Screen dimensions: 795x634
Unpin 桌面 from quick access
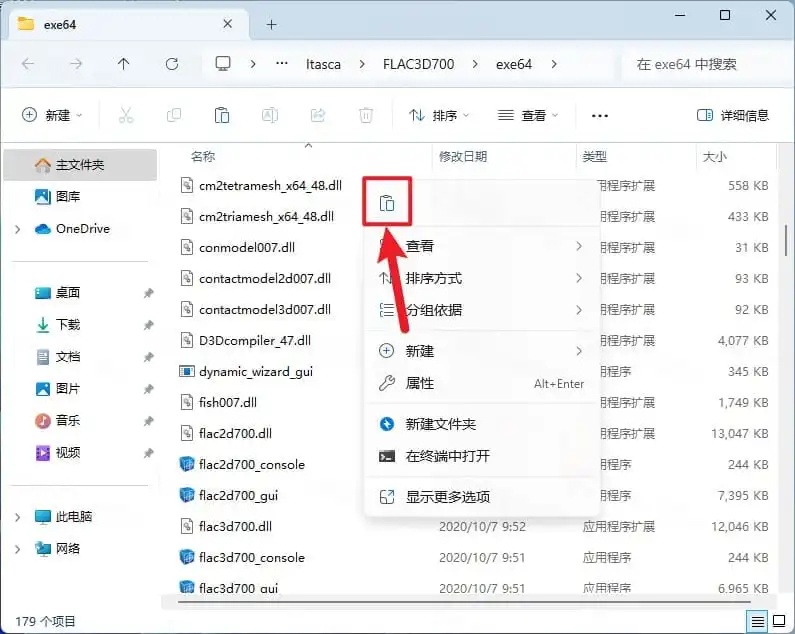click(x=148, y=293)
